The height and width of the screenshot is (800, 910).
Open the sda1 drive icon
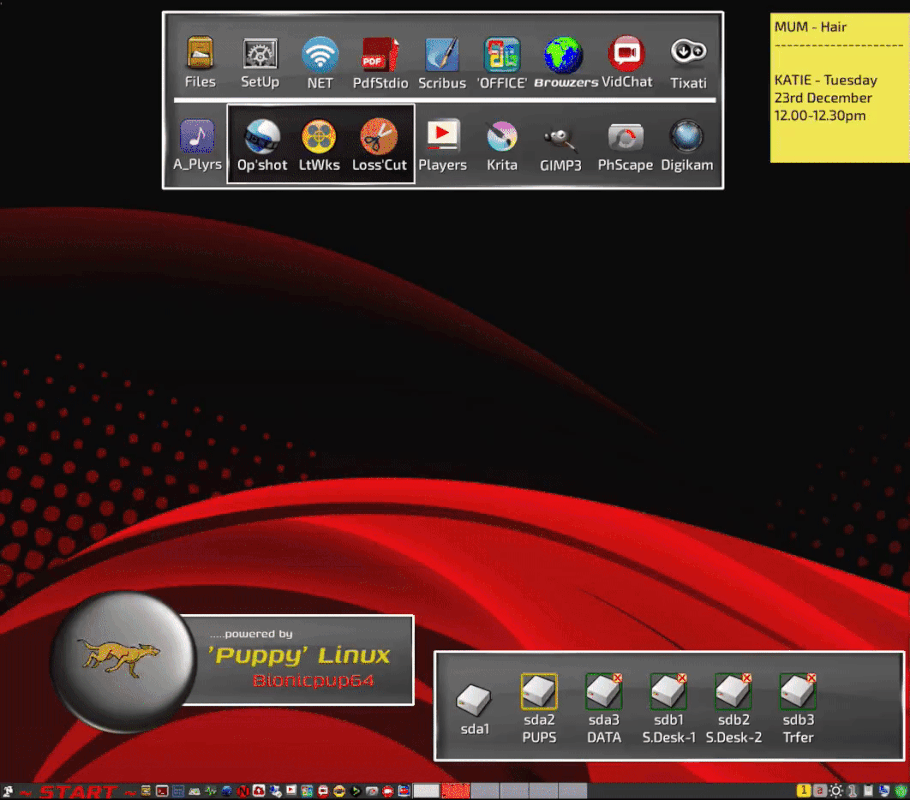[x=474, y=700]
